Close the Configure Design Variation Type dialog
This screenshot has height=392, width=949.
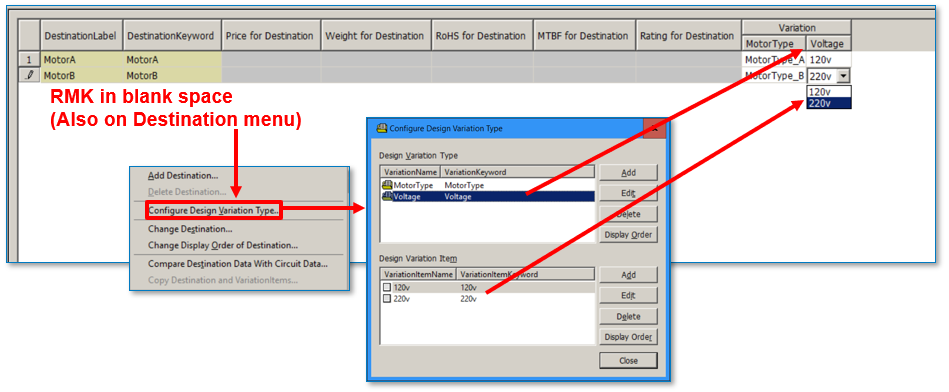(654, 128)
